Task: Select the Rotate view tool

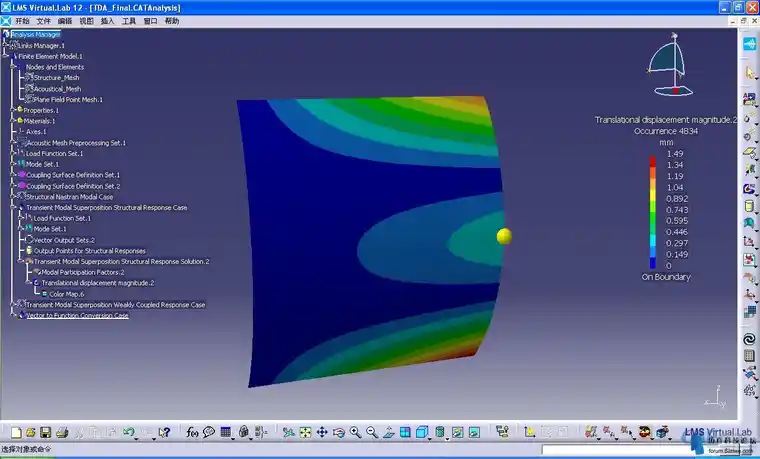Action: tap(338, 432)
